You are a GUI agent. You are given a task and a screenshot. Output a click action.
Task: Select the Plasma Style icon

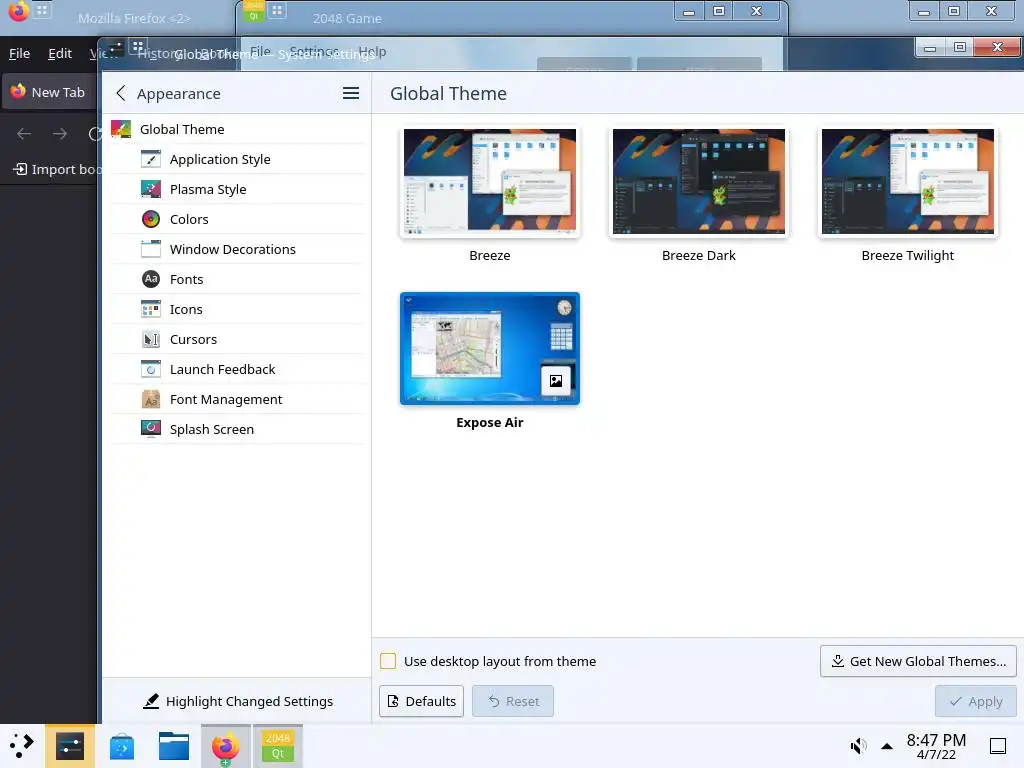coord(151,189)
